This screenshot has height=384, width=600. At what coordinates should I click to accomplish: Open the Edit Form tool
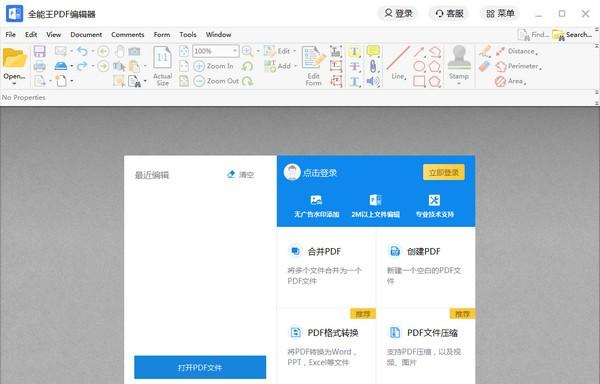(x=313, y=66)
